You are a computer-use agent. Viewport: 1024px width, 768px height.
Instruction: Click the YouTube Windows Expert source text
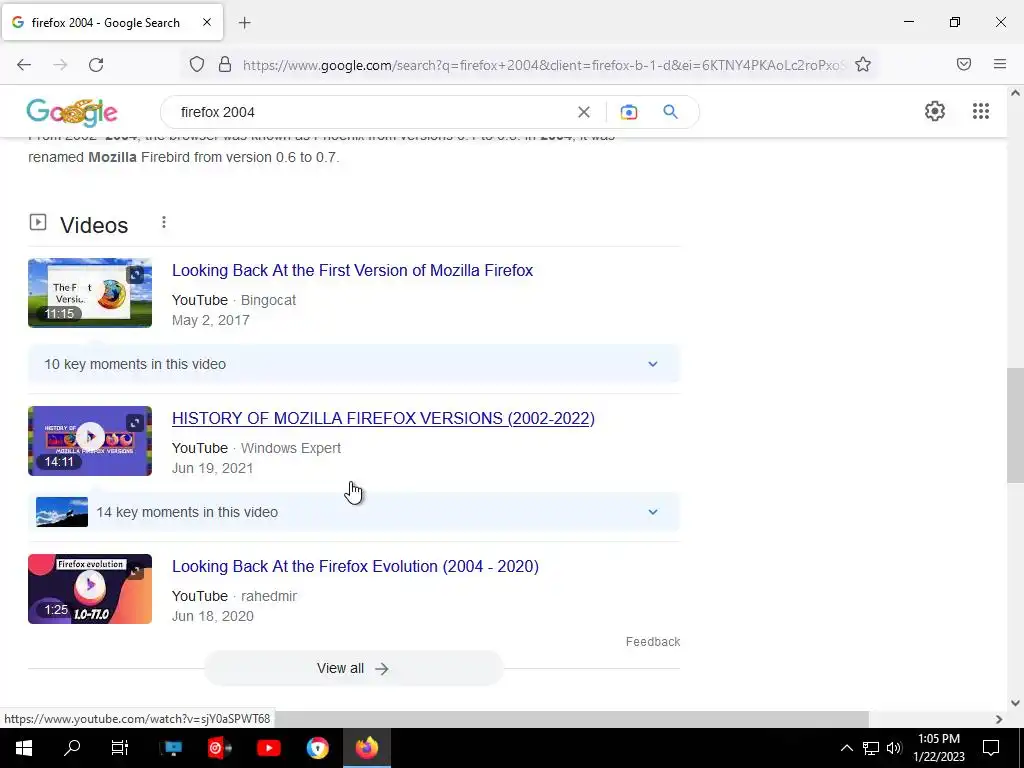[x=256, y=448]
